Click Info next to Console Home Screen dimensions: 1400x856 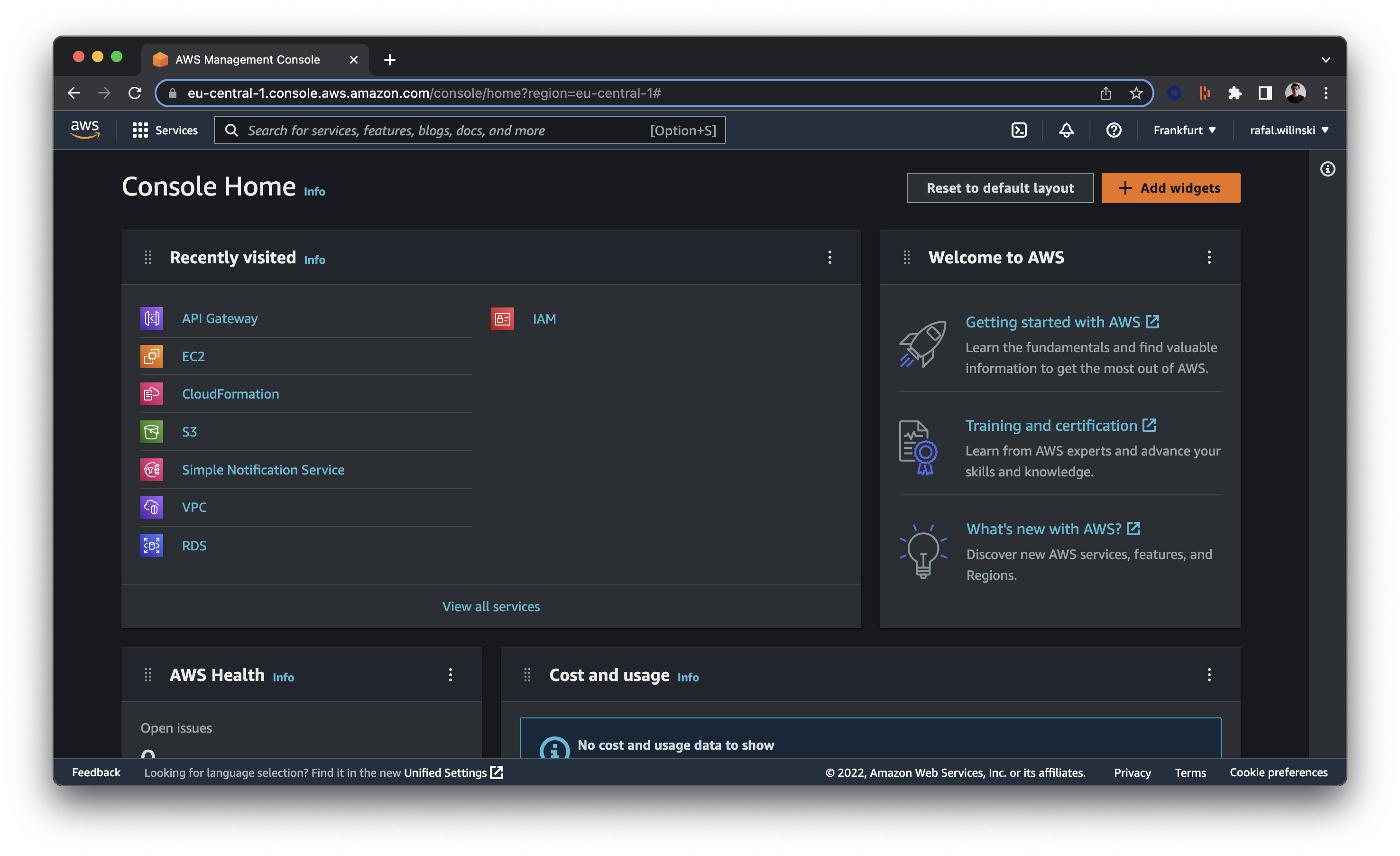tap(314, 192)
